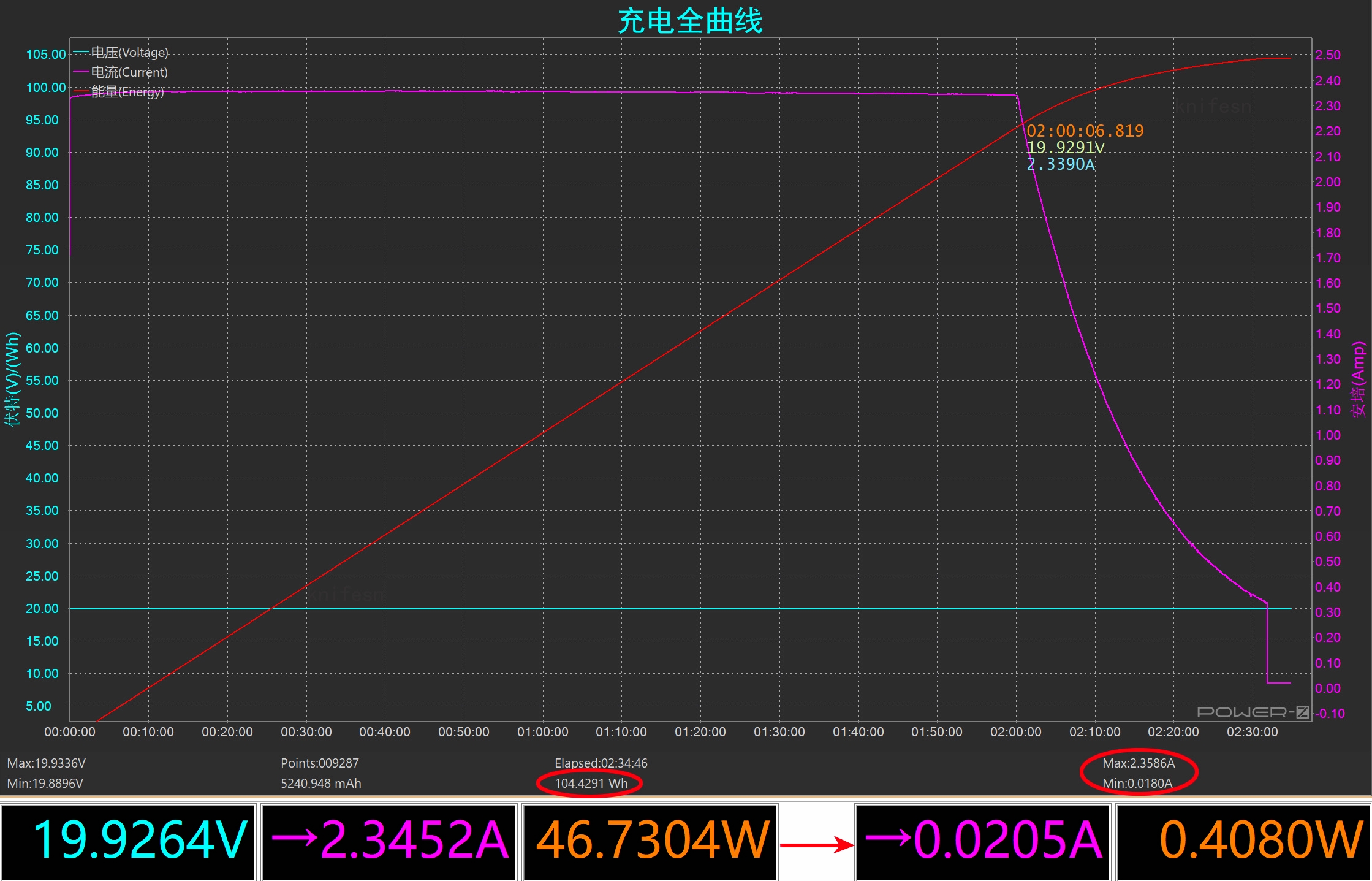
Task: Click the 02:00:06.819 cursor timestamp
Action: pos(1085,131)
